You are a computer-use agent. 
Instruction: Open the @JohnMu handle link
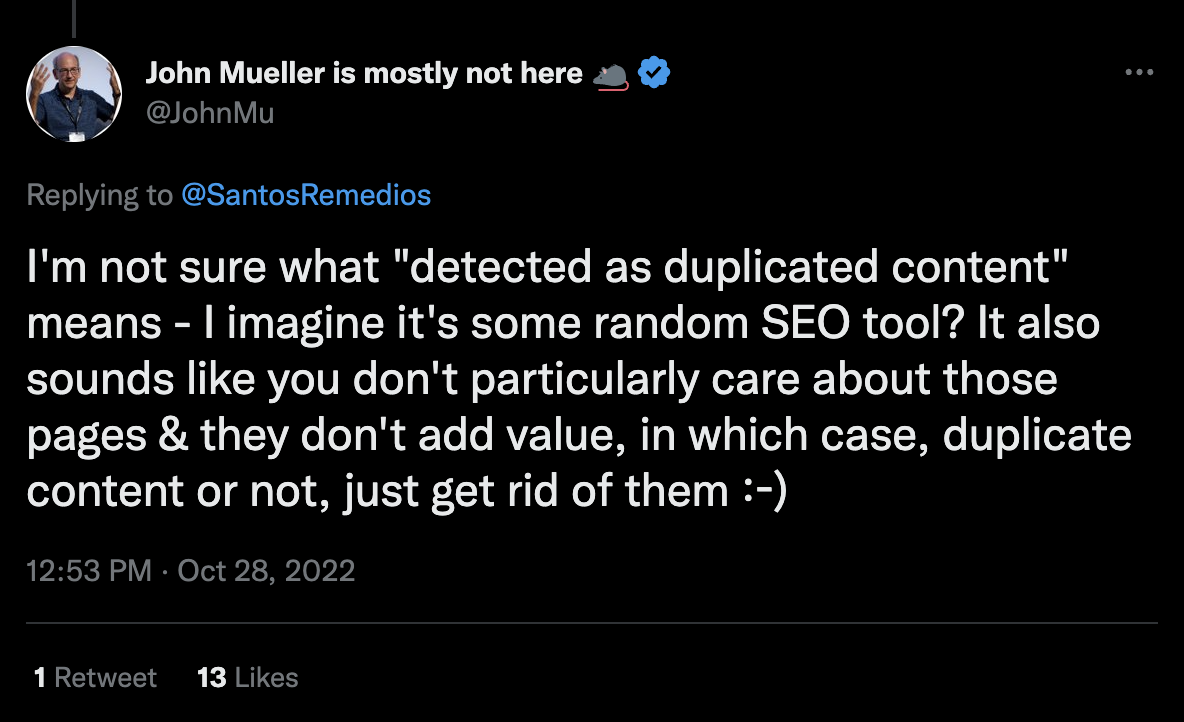209,113
